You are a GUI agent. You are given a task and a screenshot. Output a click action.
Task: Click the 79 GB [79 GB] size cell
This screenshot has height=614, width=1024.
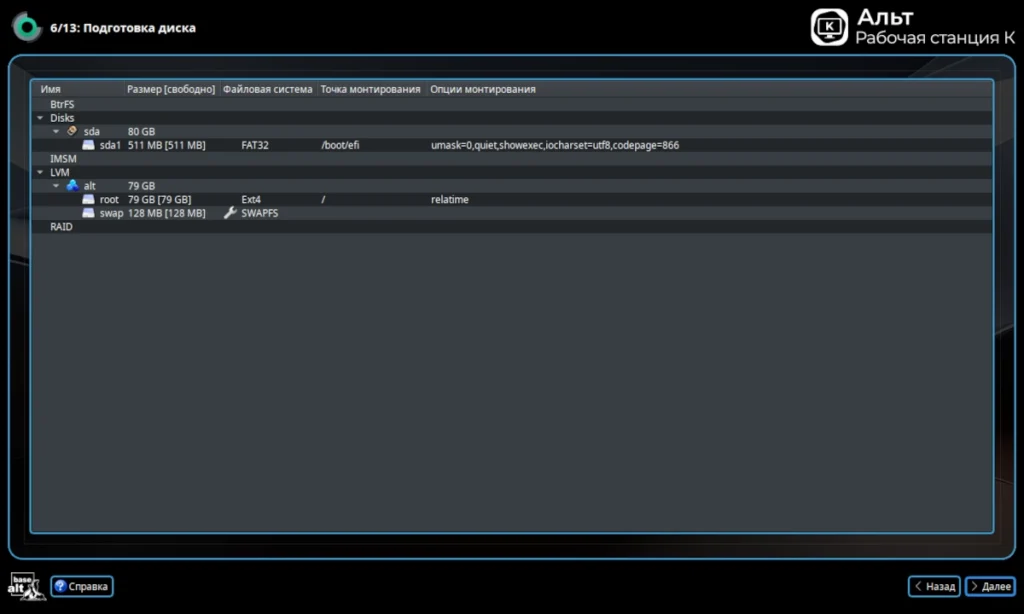pos(159,199)
